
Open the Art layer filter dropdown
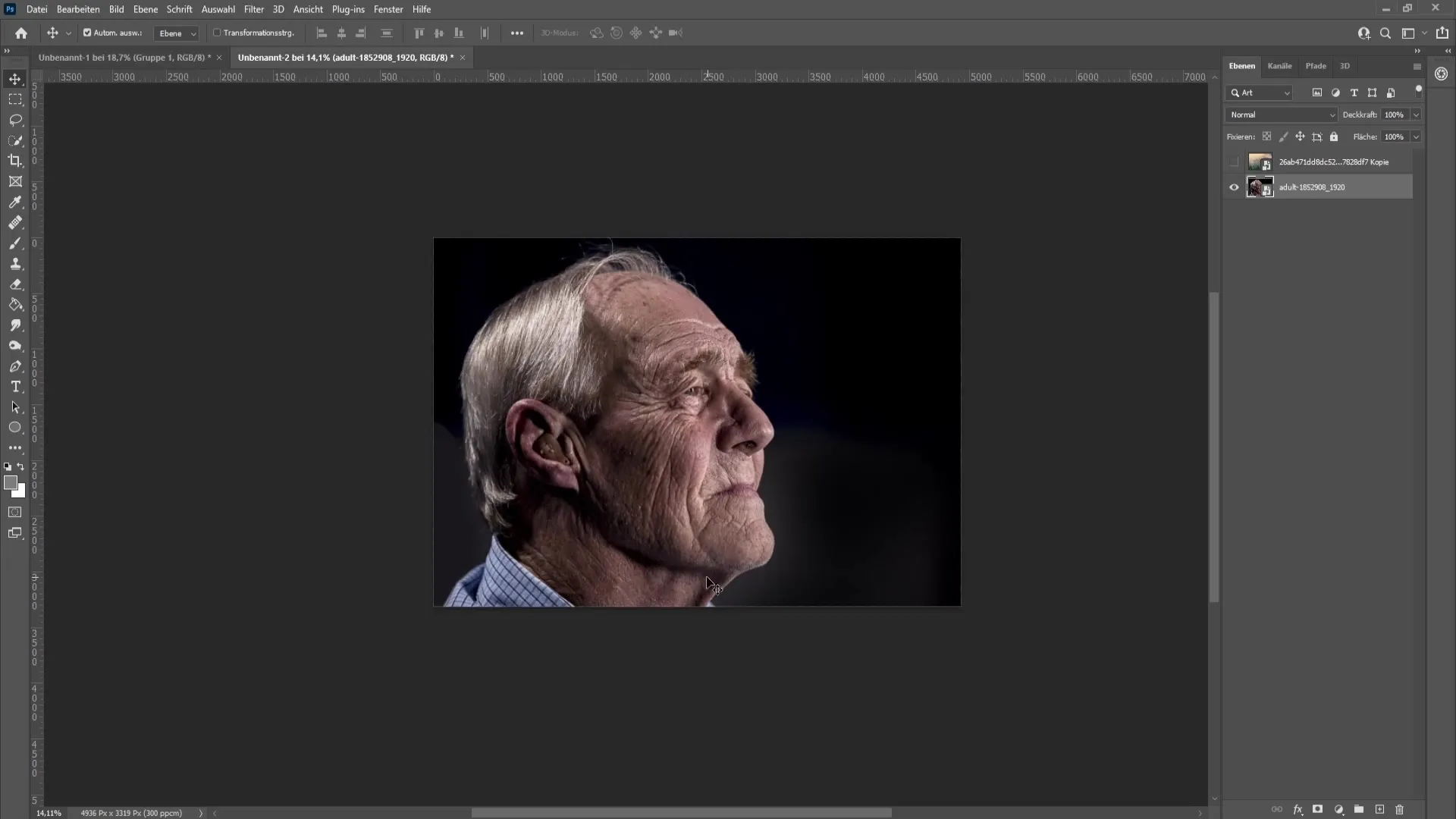1259,93
